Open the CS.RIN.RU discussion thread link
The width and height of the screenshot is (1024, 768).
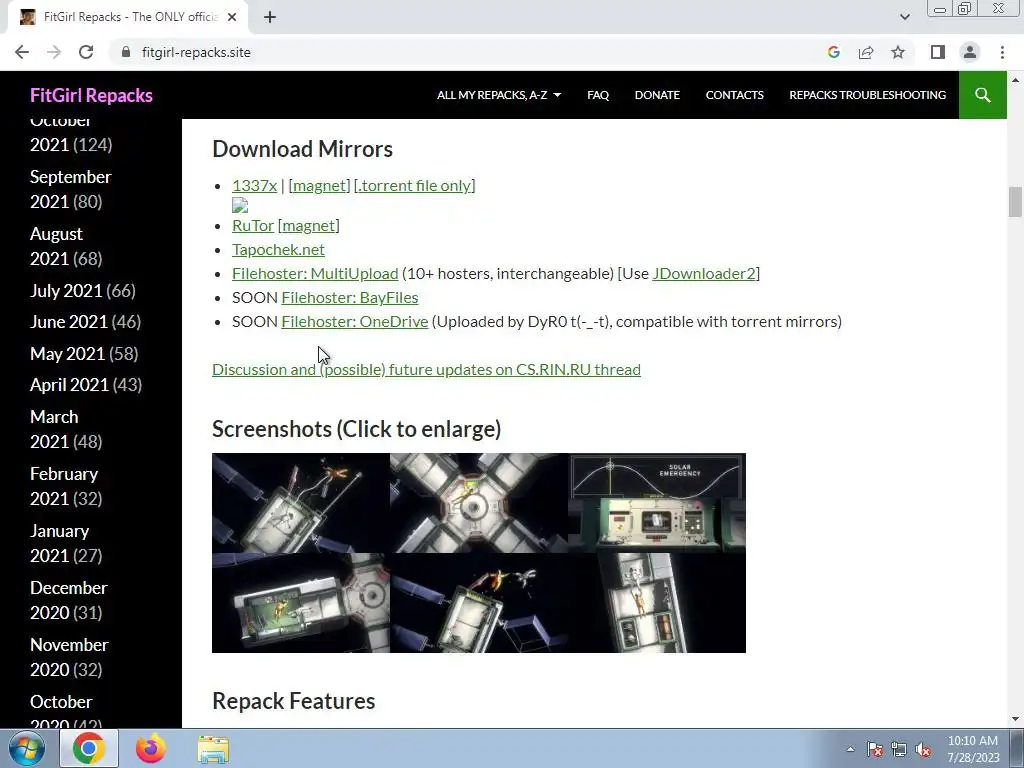426,370
